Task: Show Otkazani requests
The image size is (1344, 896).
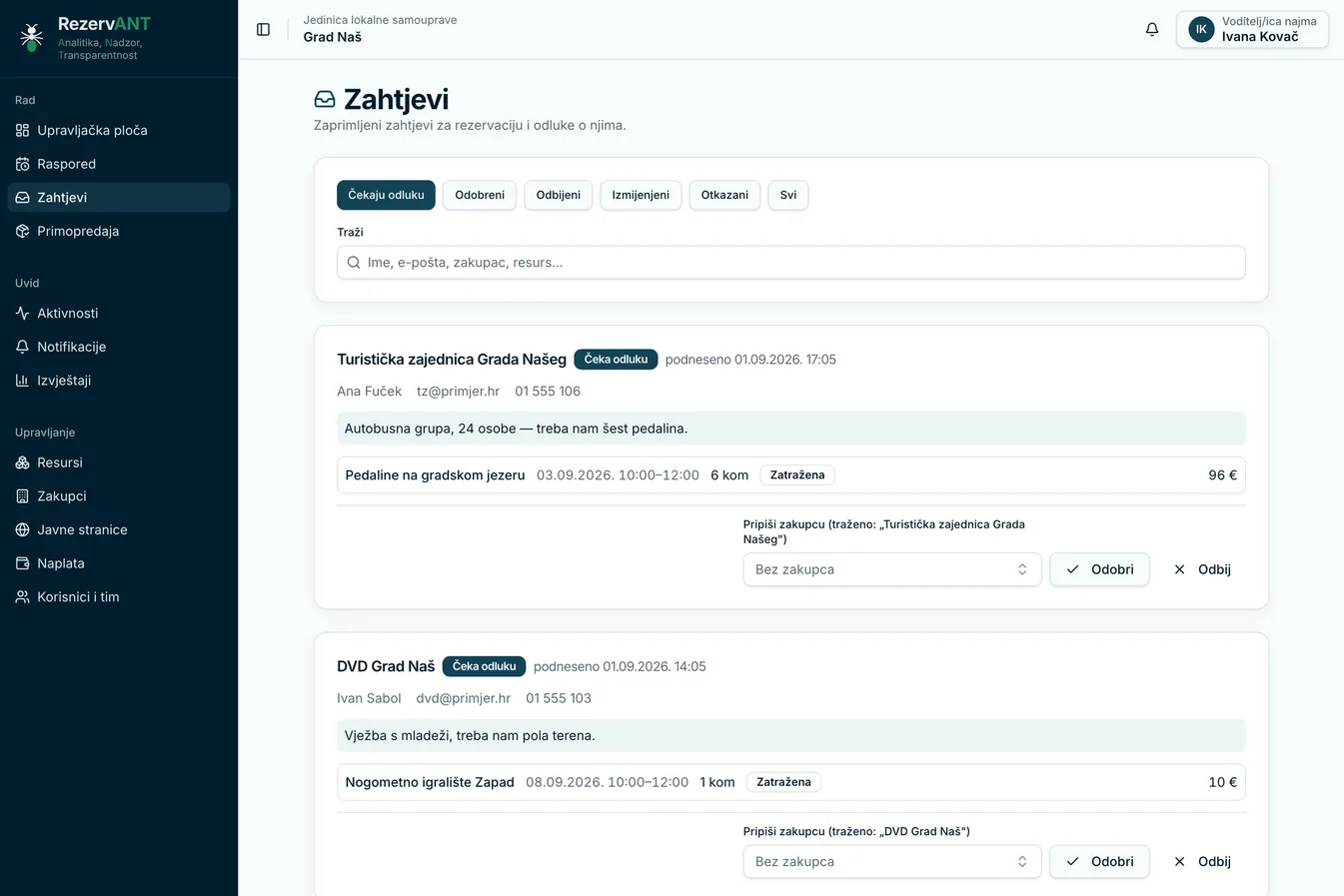Action: [x=724, y=195]
